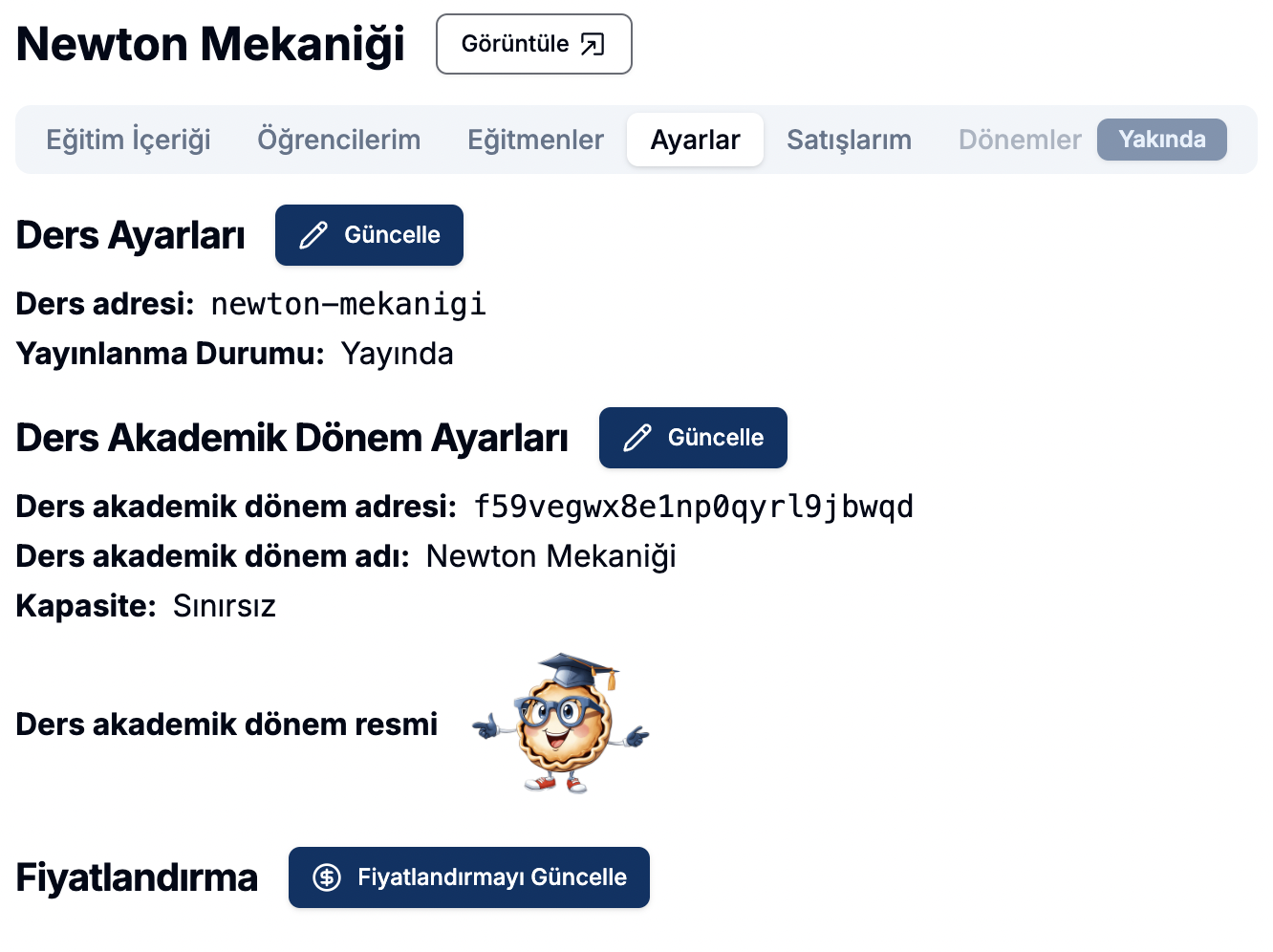
Task: Select the Ayarlar tab
Action: point(695,140)
